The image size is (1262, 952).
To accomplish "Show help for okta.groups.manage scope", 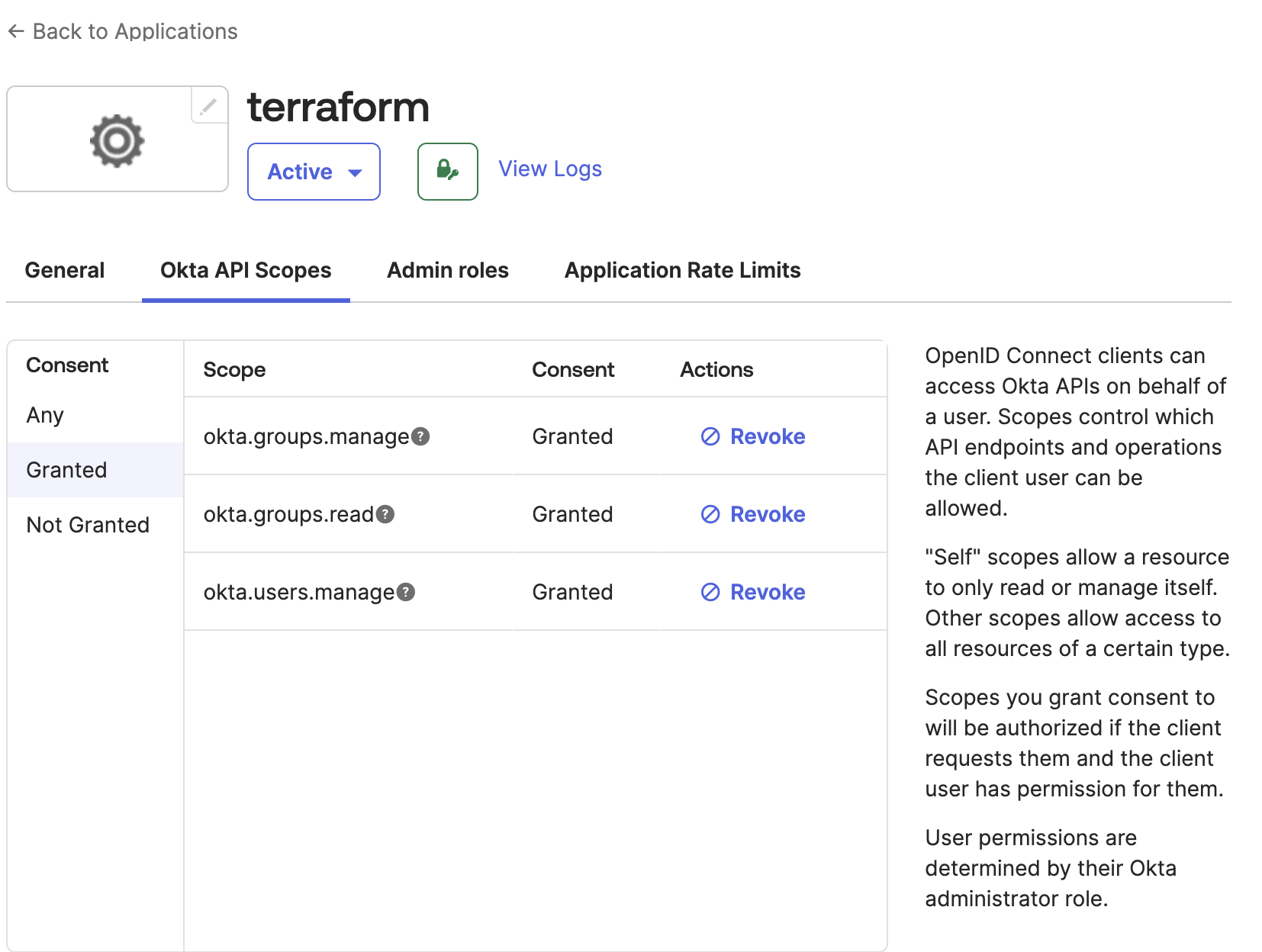I will point(420,436).
